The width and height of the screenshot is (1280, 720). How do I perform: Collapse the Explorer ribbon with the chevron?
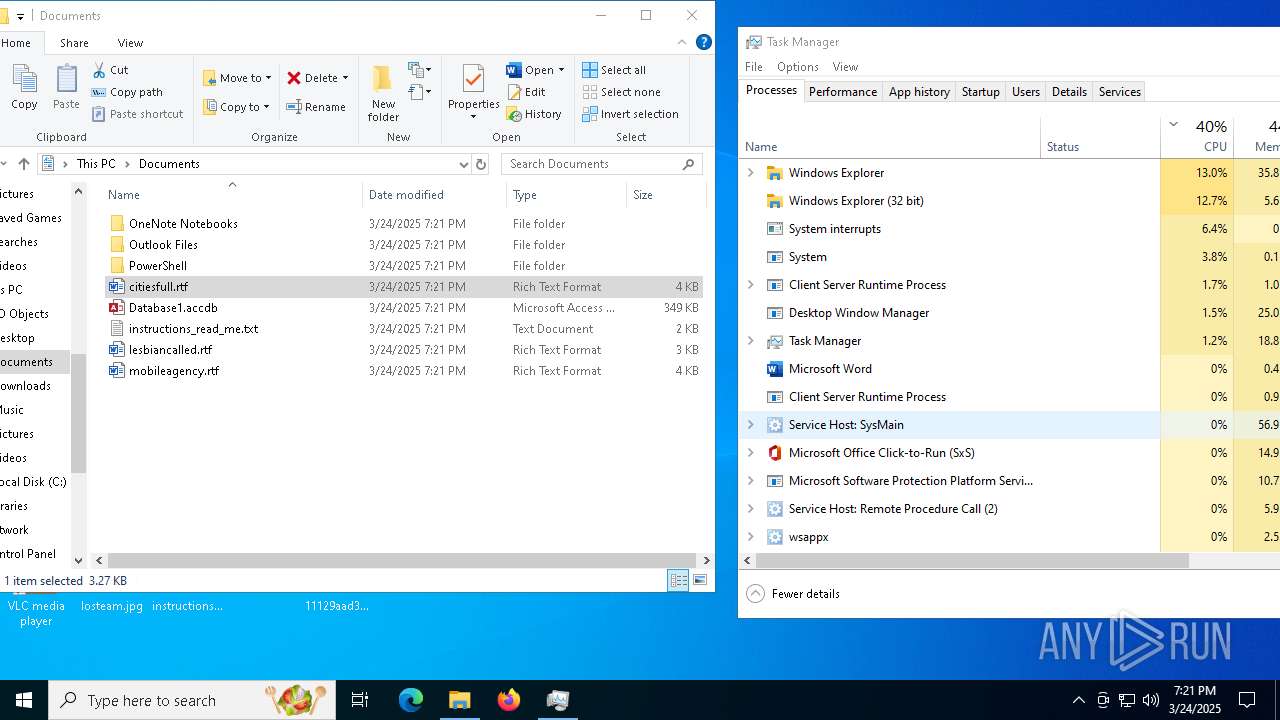(x=683, y=43)
